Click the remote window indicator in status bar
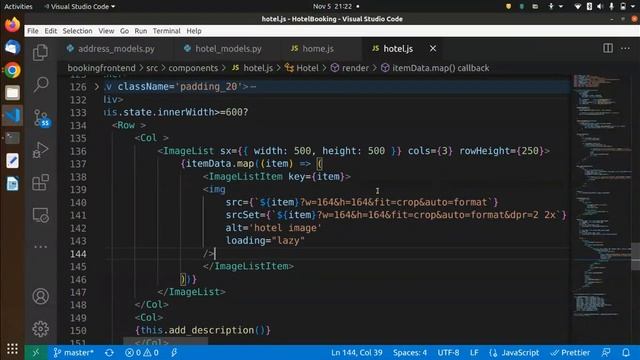The height and width of the screenshot is (360, 640). click(36, 352)
